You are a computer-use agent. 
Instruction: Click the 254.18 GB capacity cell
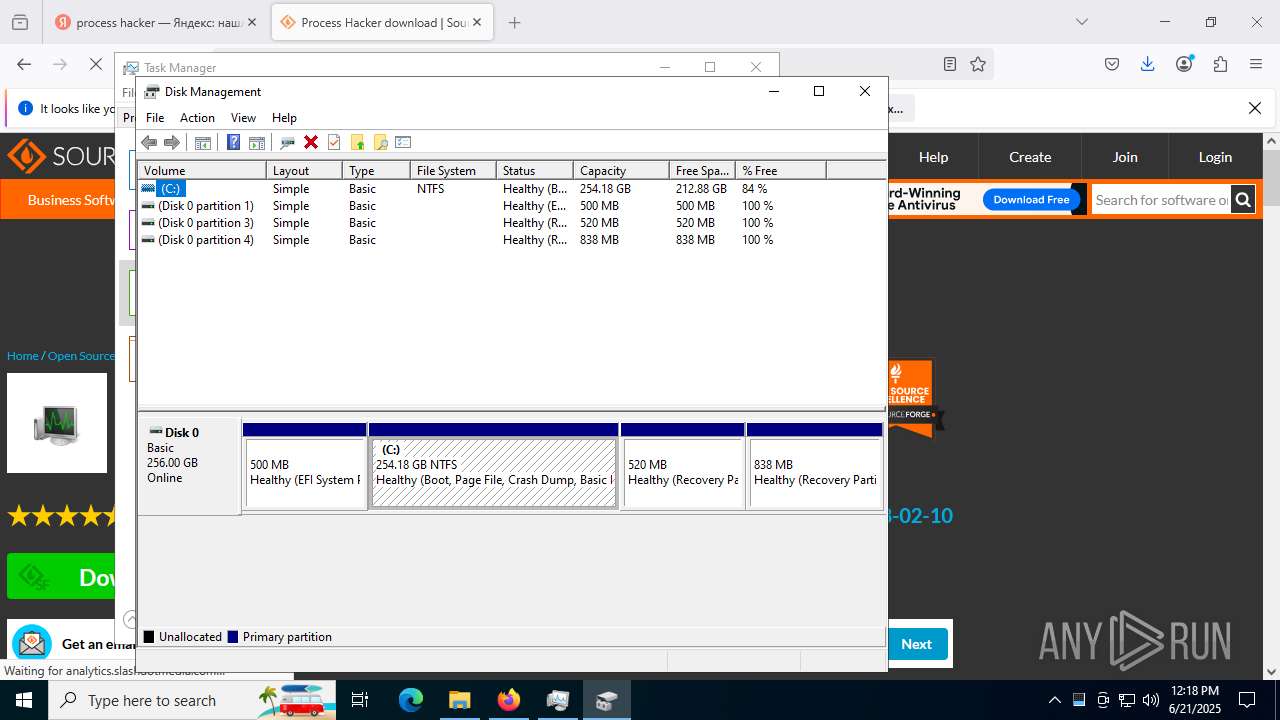point(605,188)
